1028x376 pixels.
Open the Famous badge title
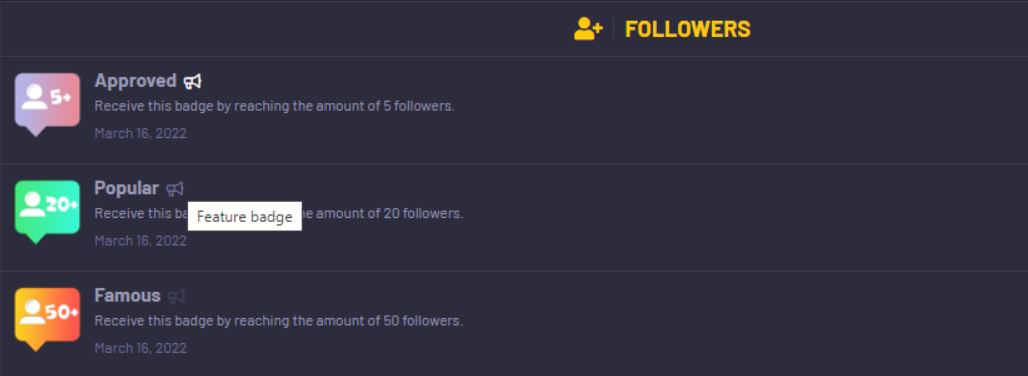pos(127,296)
